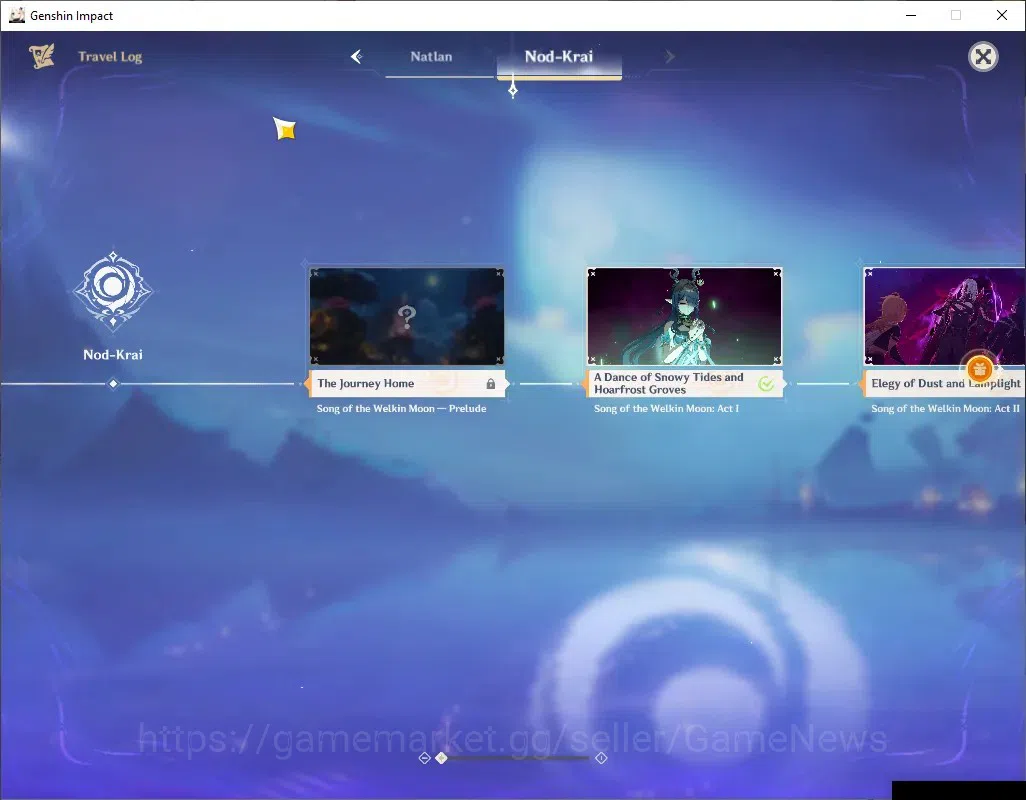Click the bottom scrollbar position handle
1026x800 pixels.
(442, 758)
